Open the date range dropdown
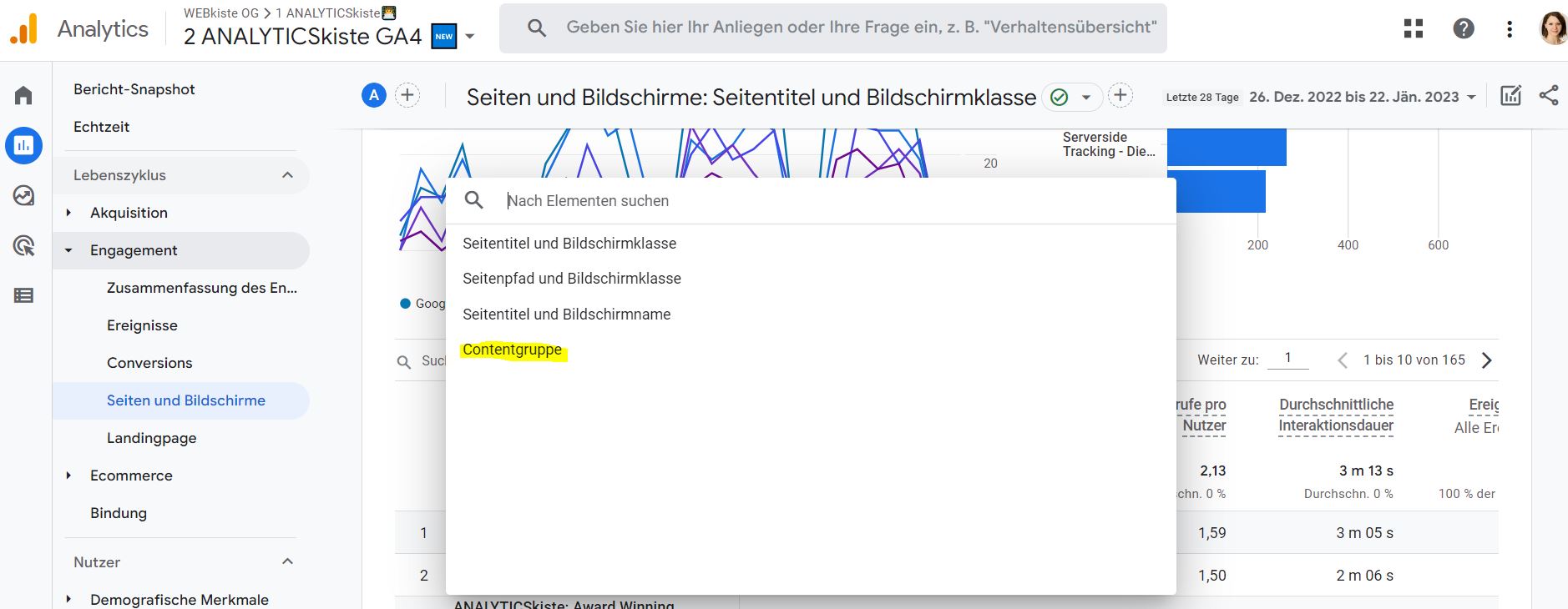The width and height of the screenshot is (1568, 609). pos(1363,97)
